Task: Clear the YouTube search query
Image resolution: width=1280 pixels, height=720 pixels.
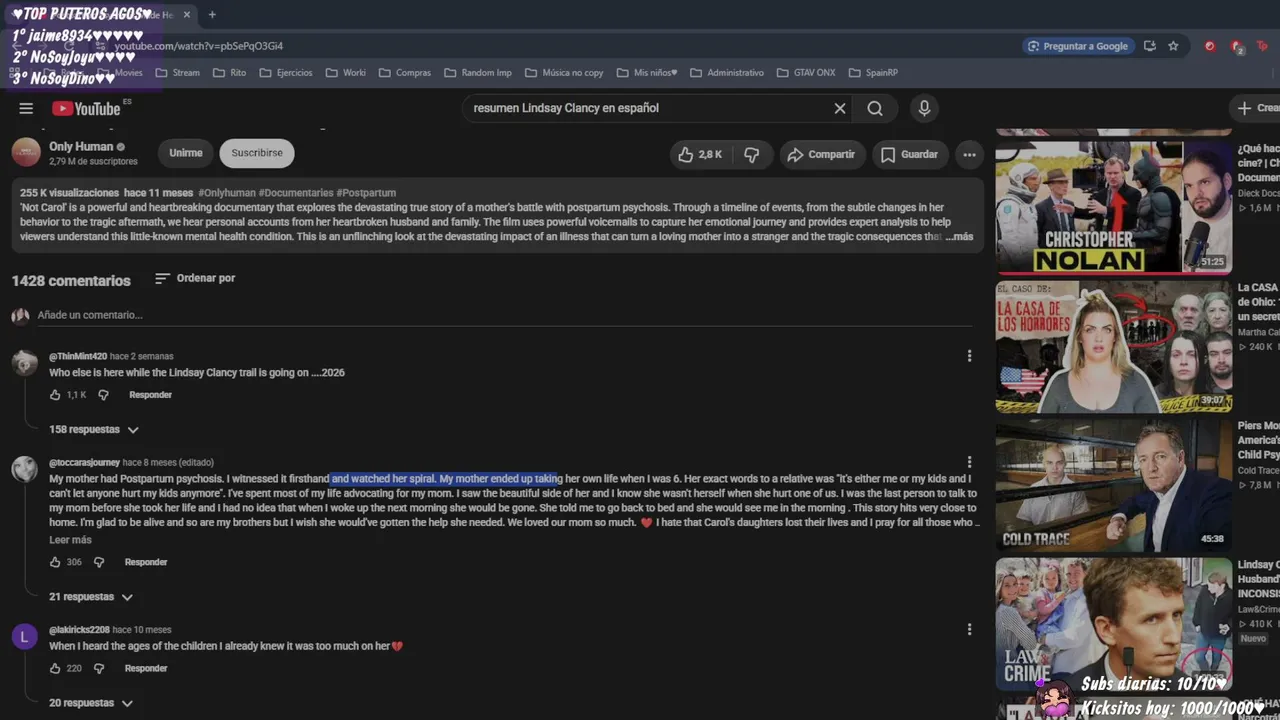Action: click(840, 108)
